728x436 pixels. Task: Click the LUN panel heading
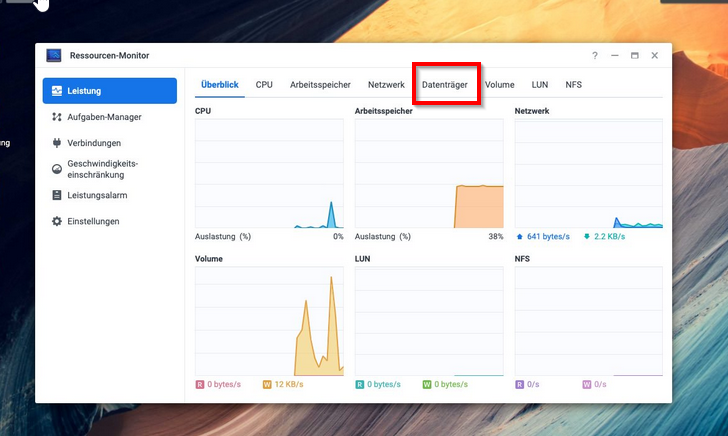(x=363, y=259)
